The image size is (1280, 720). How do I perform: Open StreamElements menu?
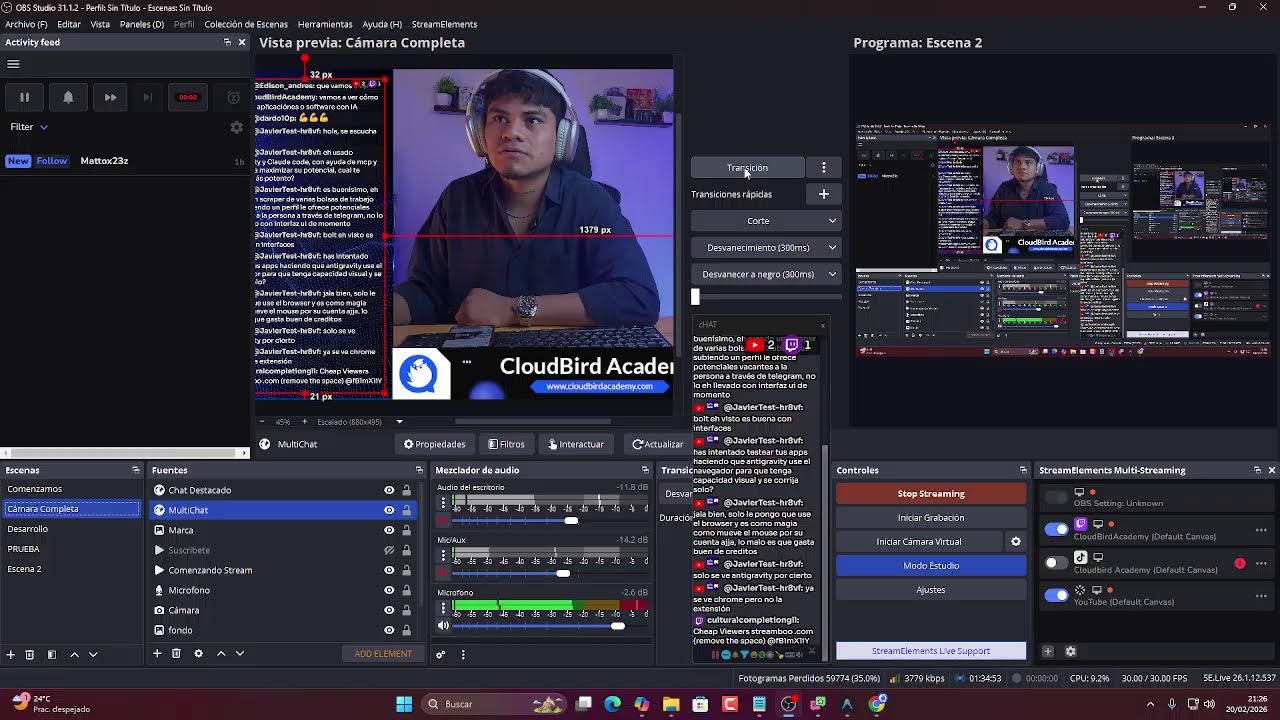(444, 24)
